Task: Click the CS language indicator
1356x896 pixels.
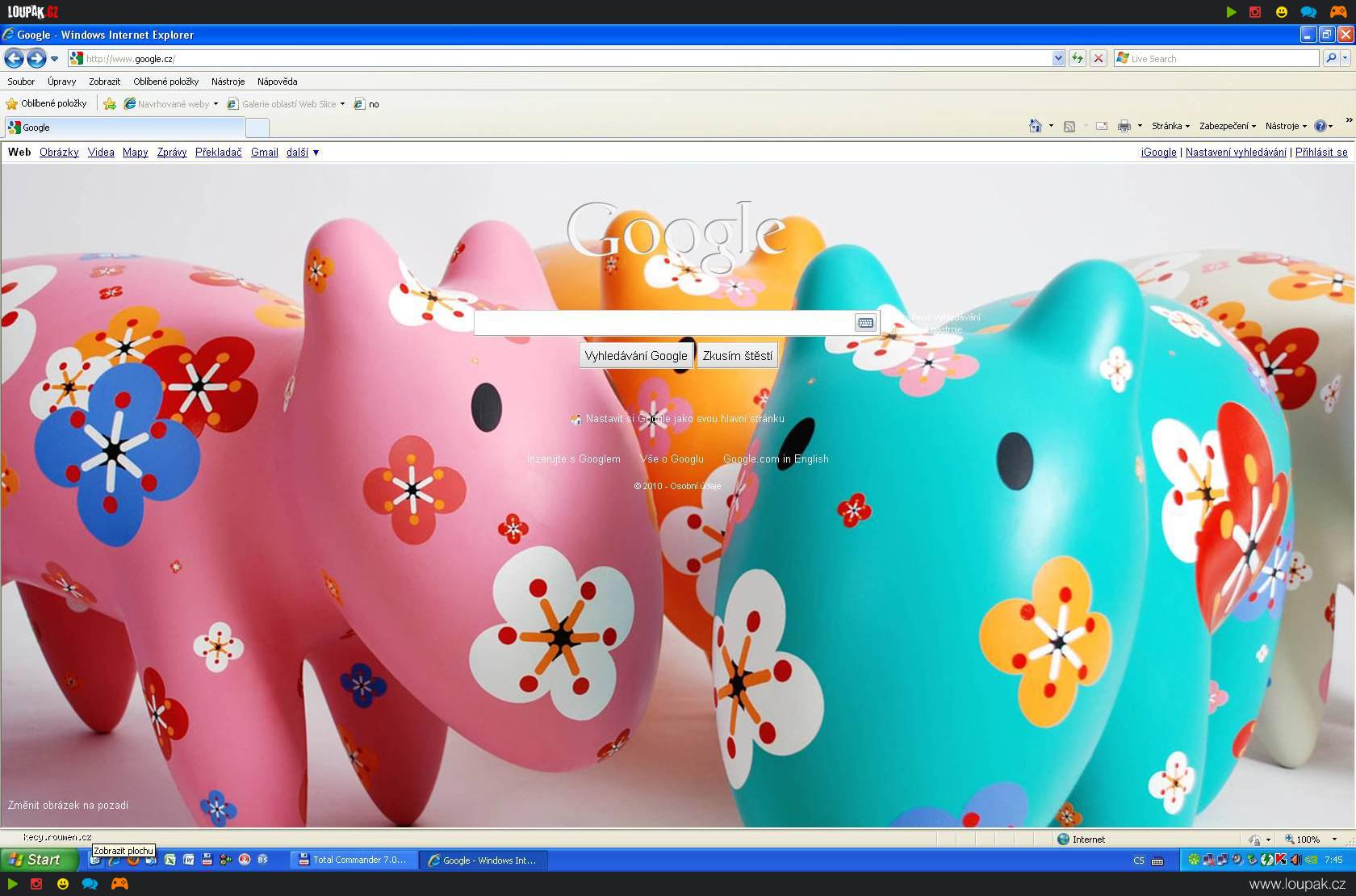Action: point(1139,860)
